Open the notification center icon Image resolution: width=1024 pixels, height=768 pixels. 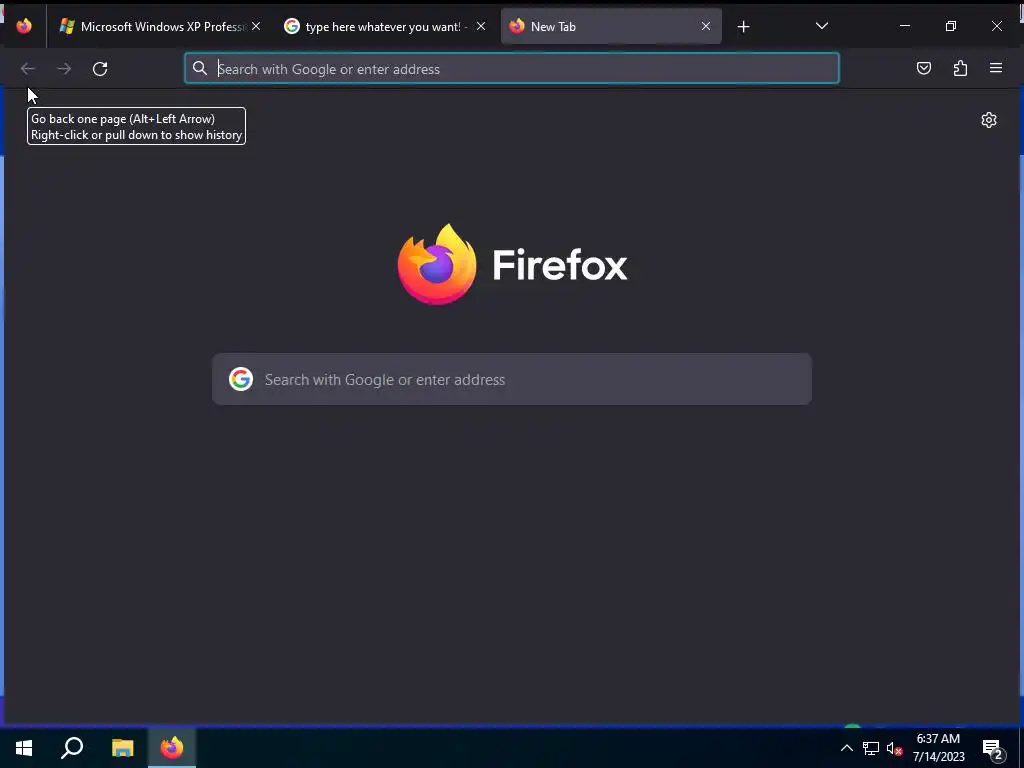993,749
